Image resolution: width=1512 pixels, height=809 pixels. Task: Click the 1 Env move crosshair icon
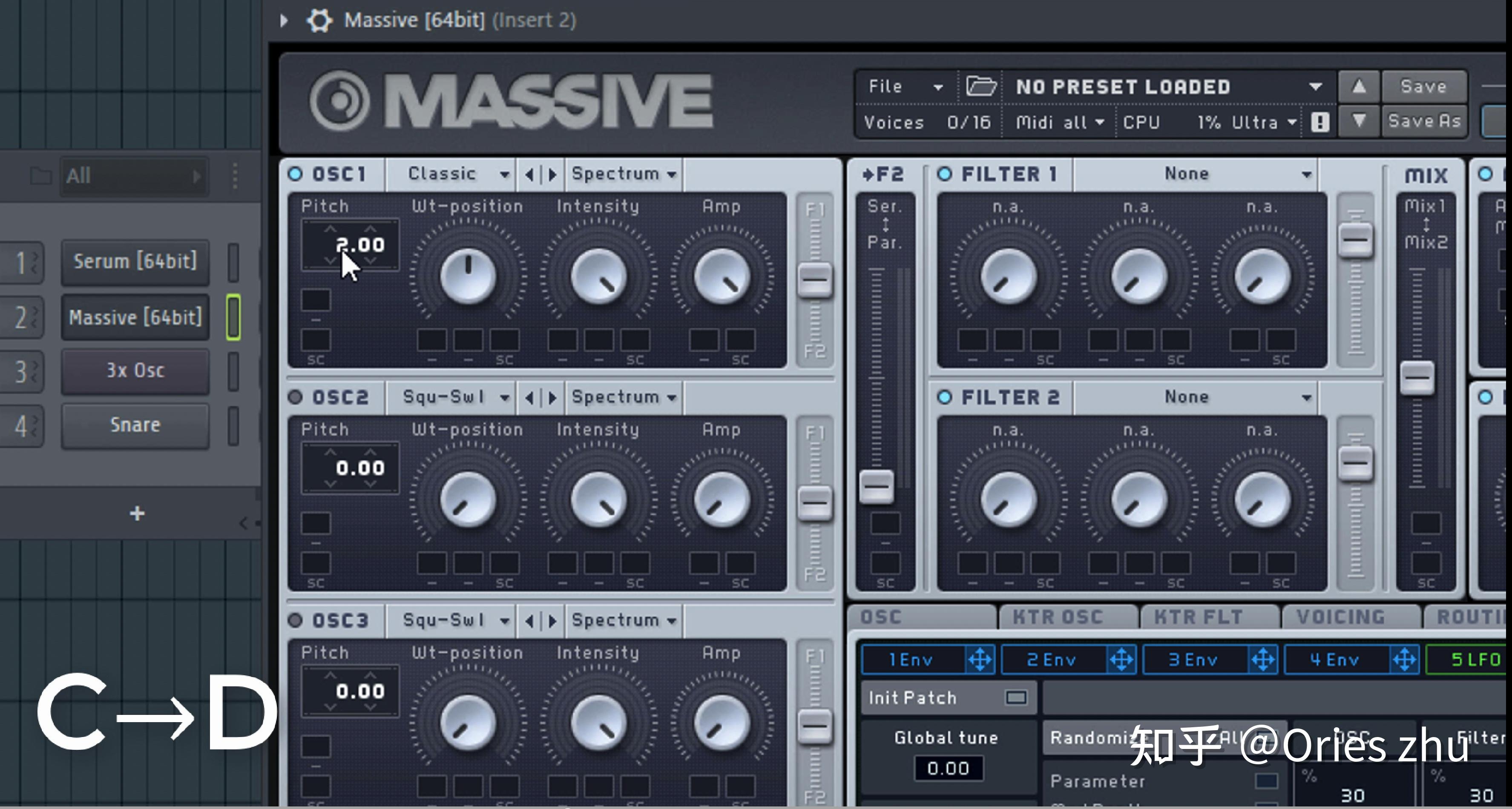pos(980,660)
